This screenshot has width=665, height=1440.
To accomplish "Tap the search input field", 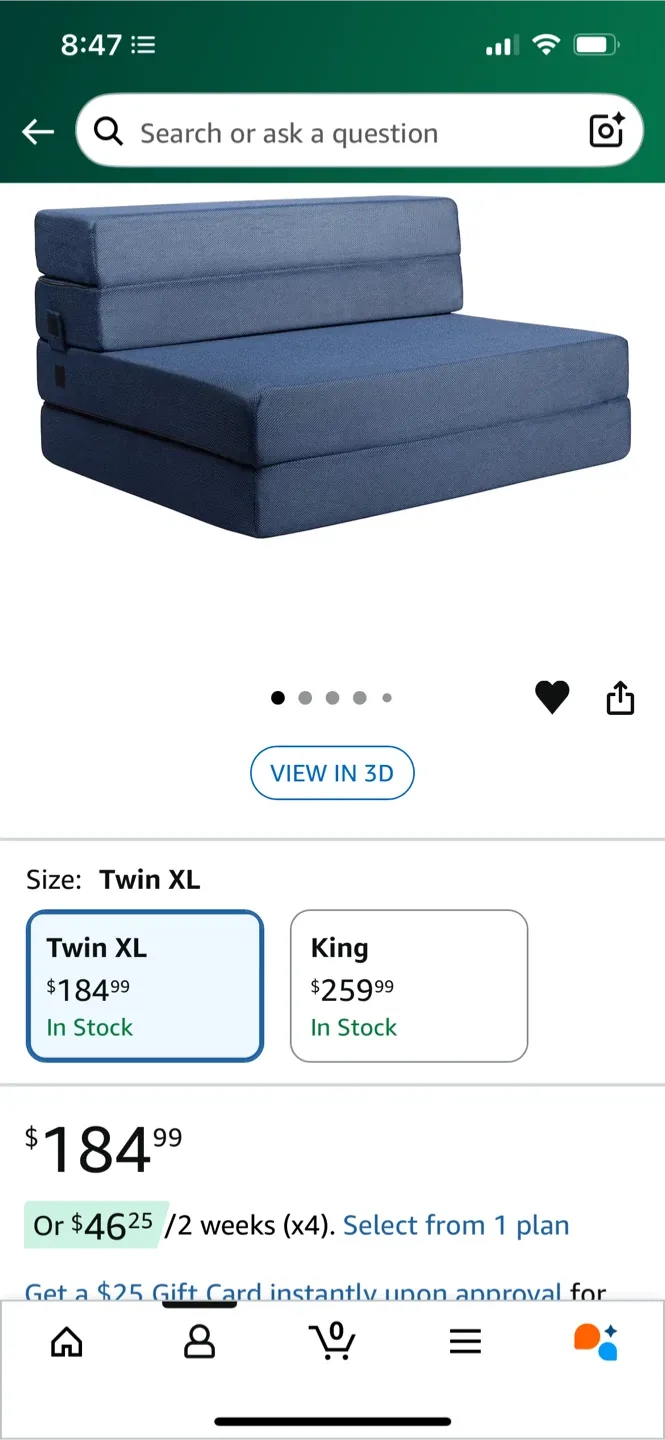I will [x=300, y=131].
